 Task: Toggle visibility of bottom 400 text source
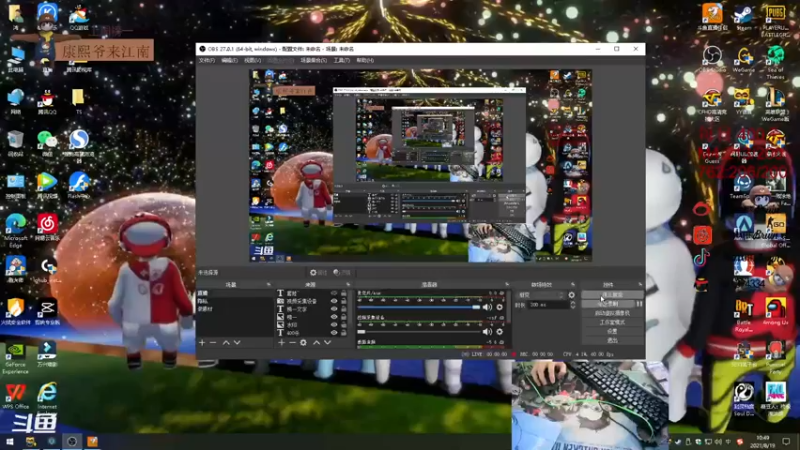334,333
